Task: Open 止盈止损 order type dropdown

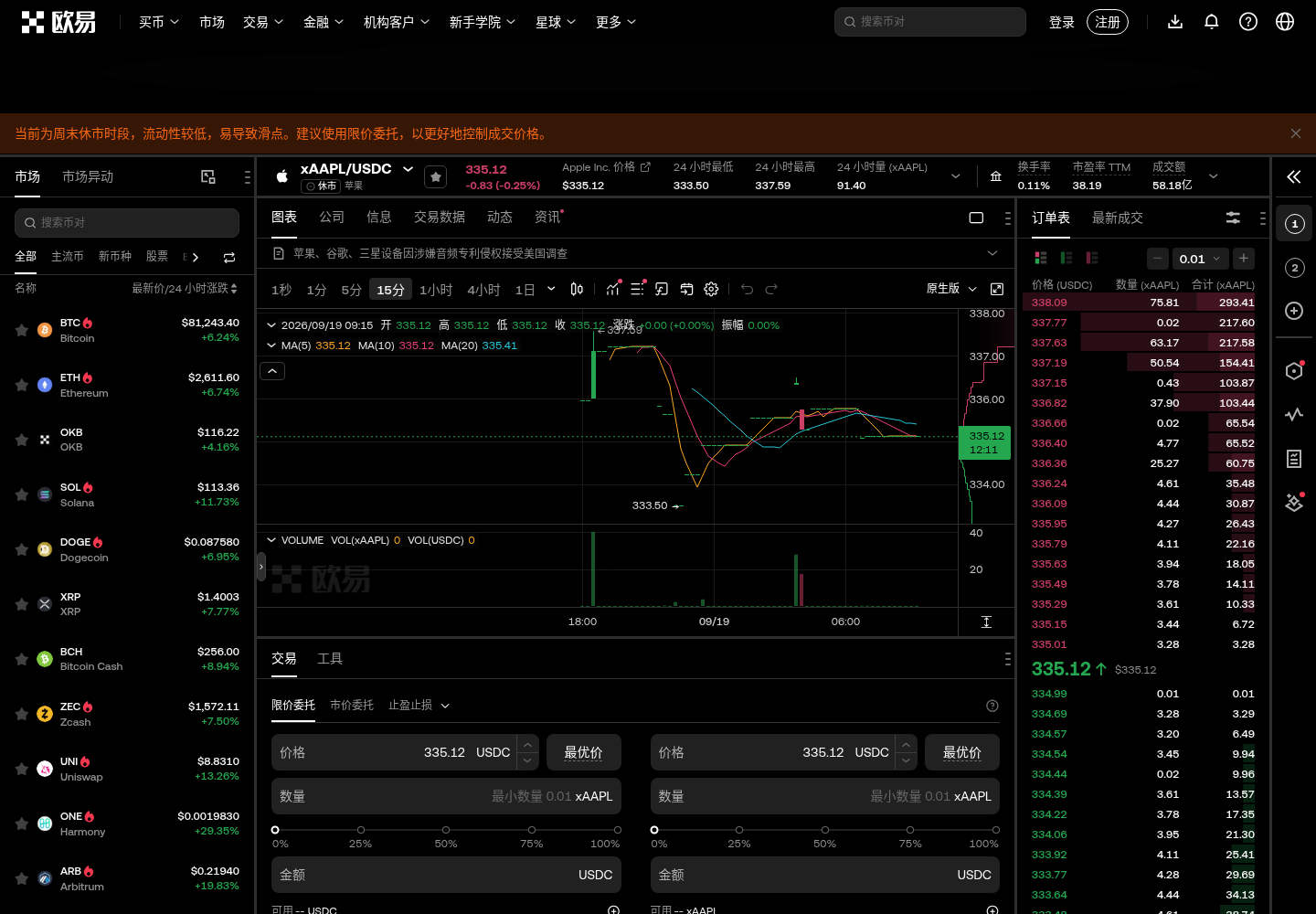Action: 419,706
